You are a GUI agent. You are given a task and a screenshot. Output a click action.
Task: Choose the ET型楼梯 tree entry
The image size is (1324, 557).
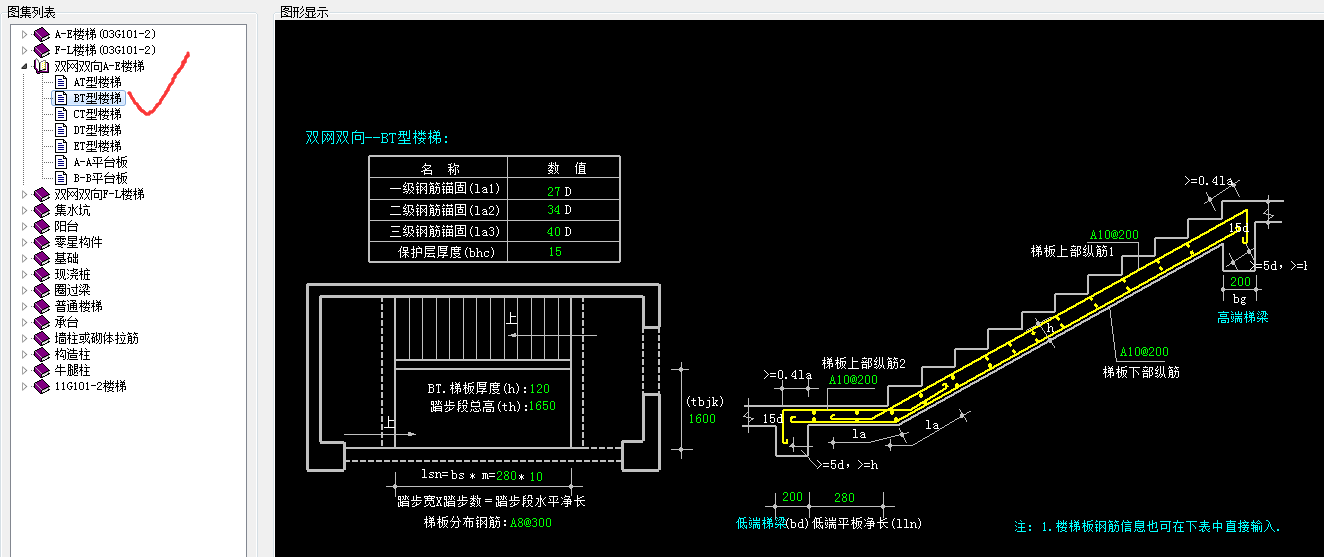point(97,146)
